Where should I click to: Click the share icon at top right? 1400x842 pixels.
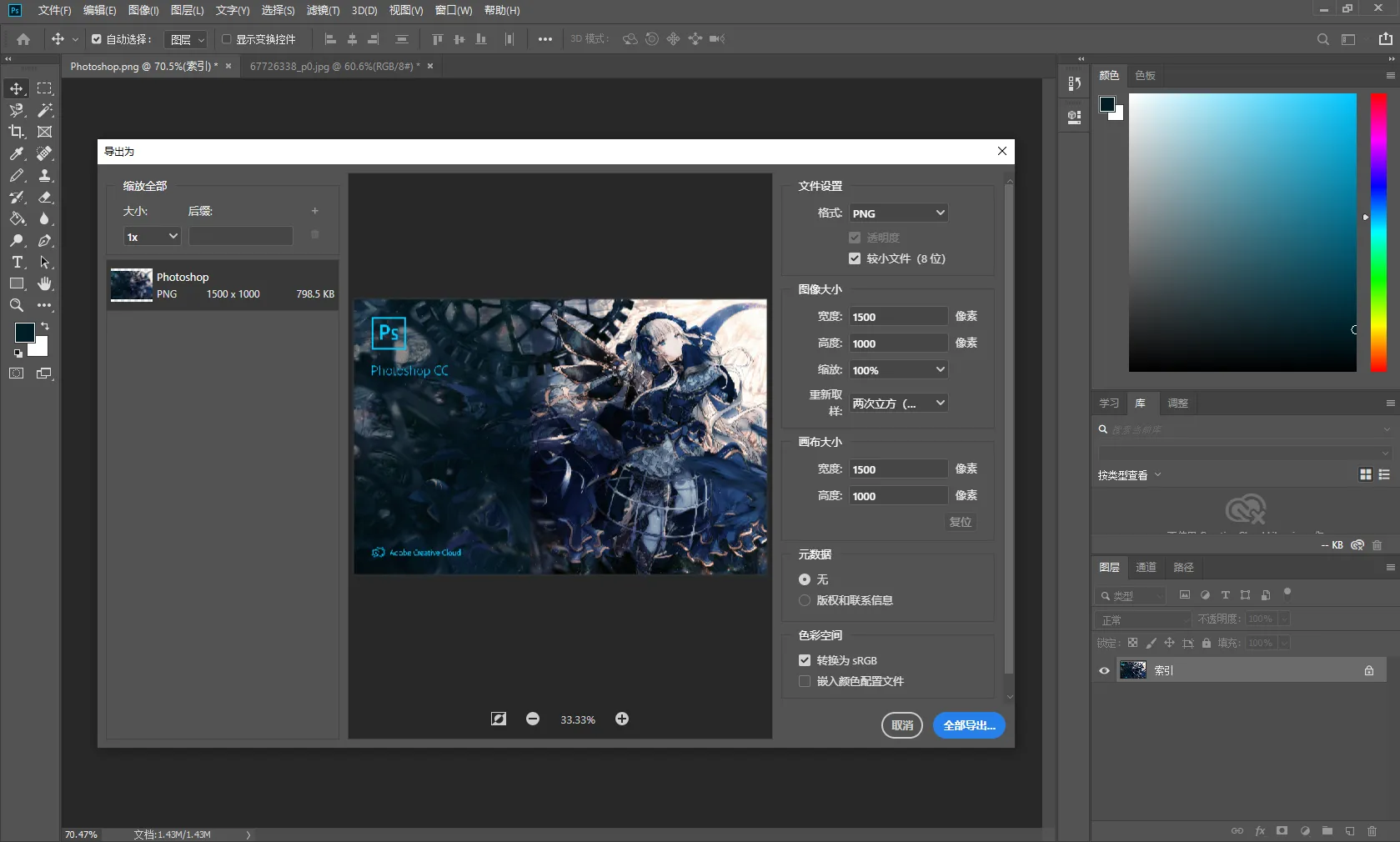pyautogui.click(x=1385, y=39)
